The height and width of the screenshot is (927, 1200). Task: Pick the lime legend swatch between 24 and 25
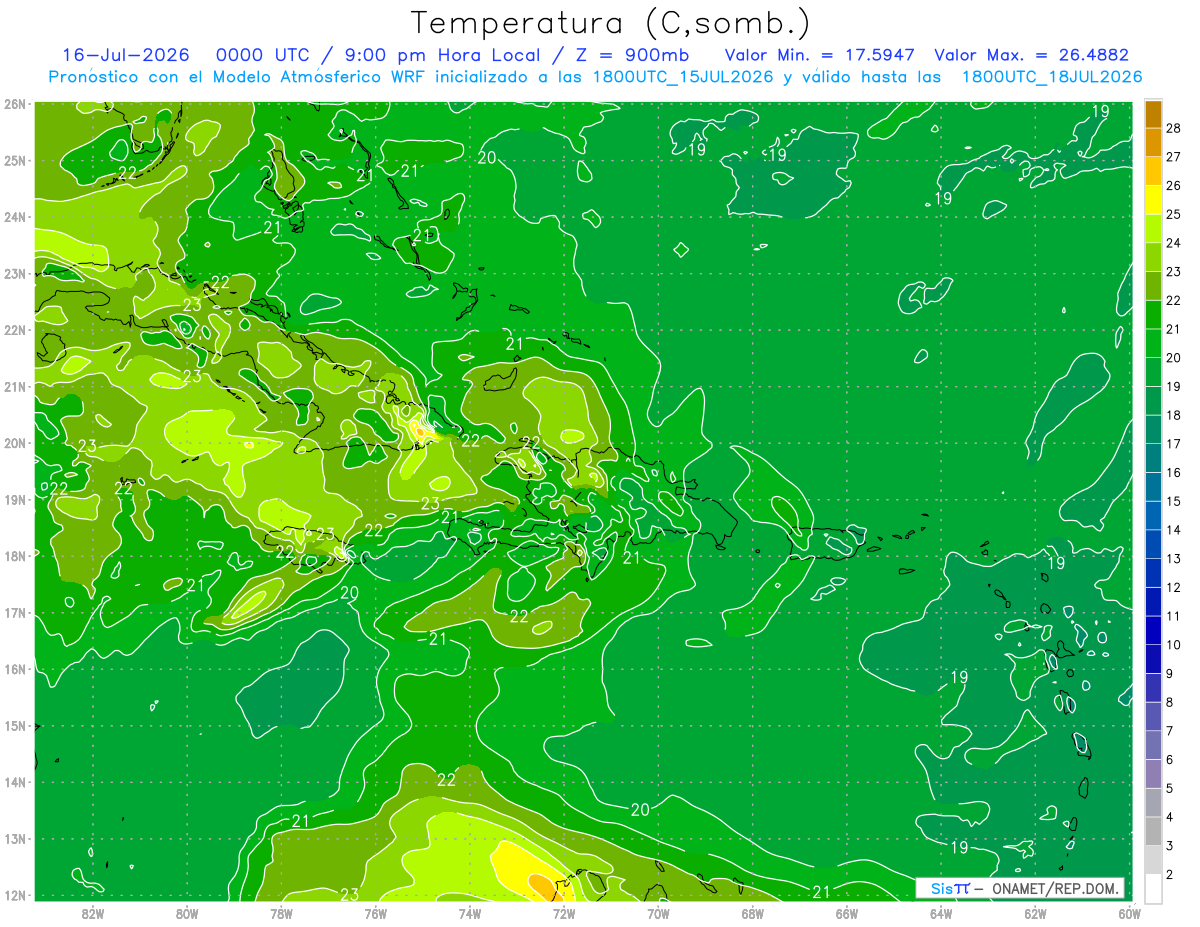tap(1153, 229)
